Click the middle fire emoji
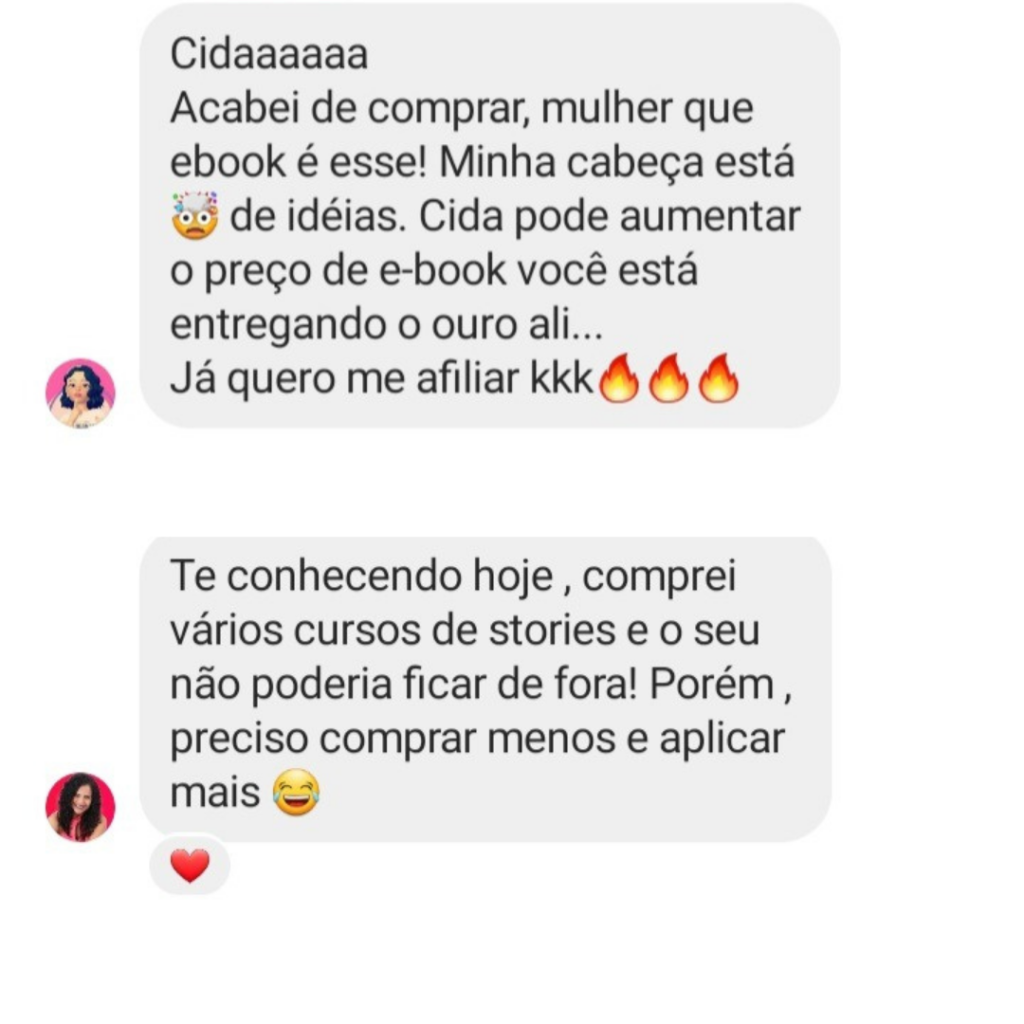The width and height of the screenshot is (1024, 1024). [669, 378]
